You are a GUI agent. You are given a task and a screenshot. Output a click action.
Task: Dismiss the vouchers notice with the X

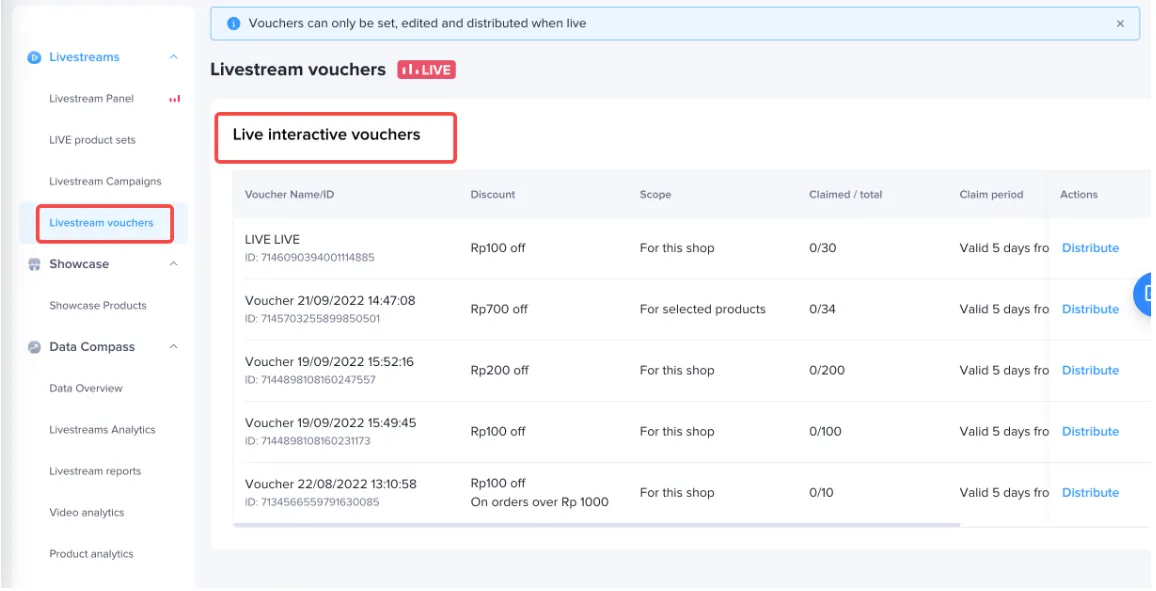(1120, 24)
